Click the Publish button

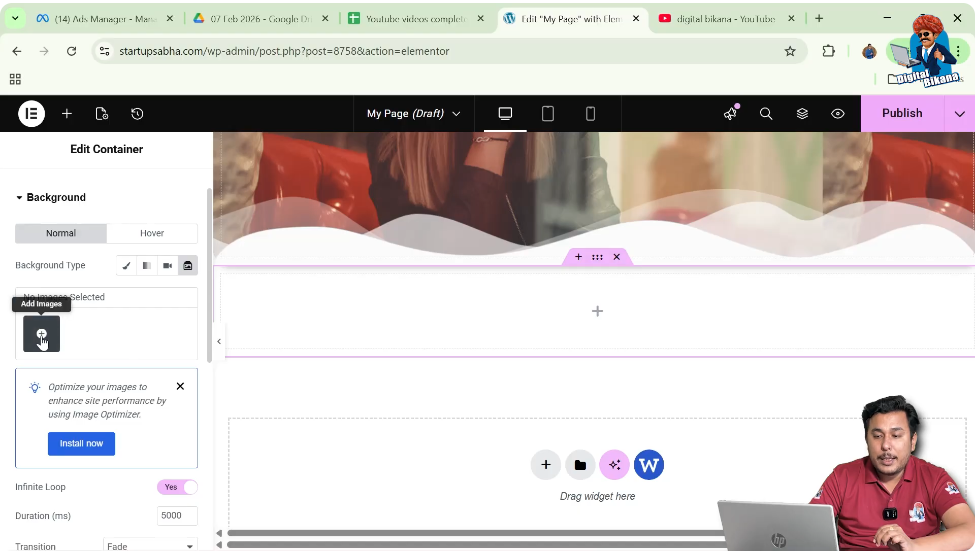pyautogui.click(x=902, y=113)
